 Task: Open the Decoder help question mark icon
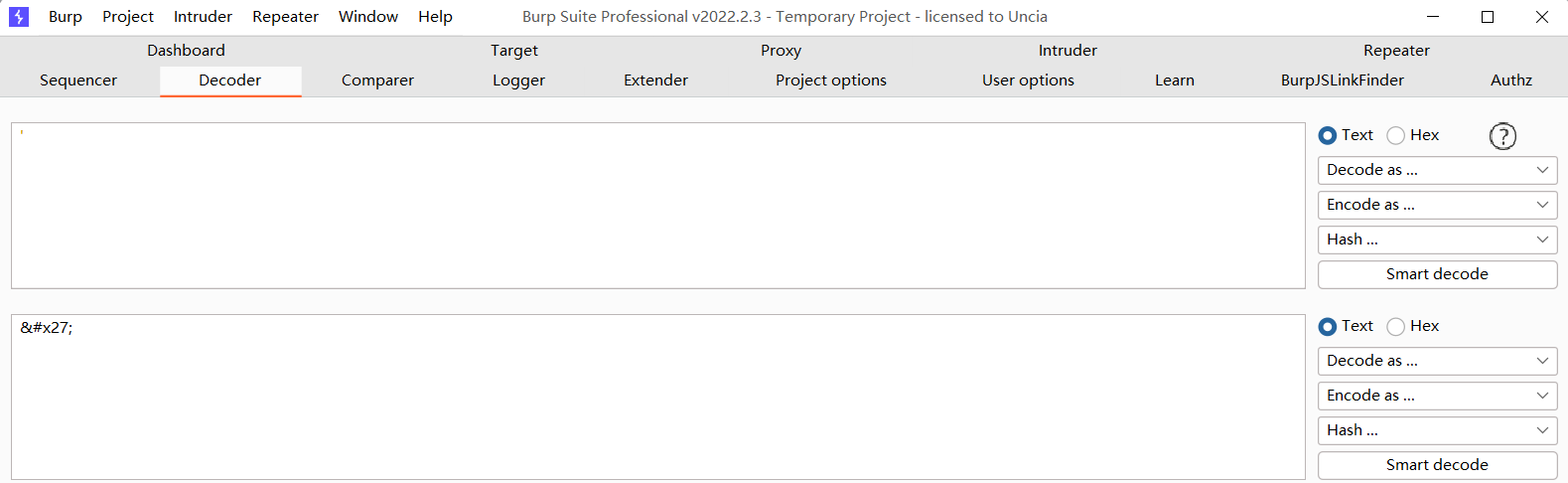click(1502, 136)
